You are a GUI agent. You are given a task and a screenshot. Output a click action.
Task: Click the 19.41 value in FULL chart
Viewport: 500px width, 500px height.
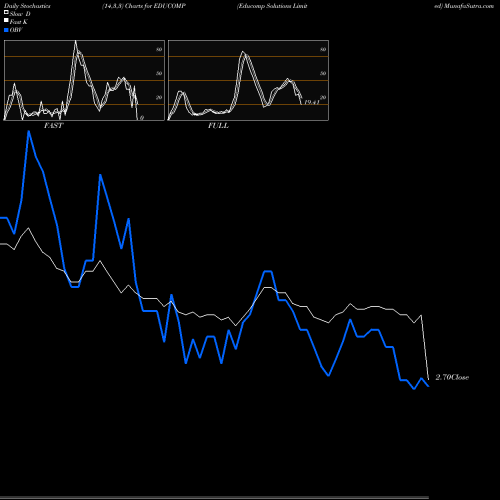coord(312,102)
